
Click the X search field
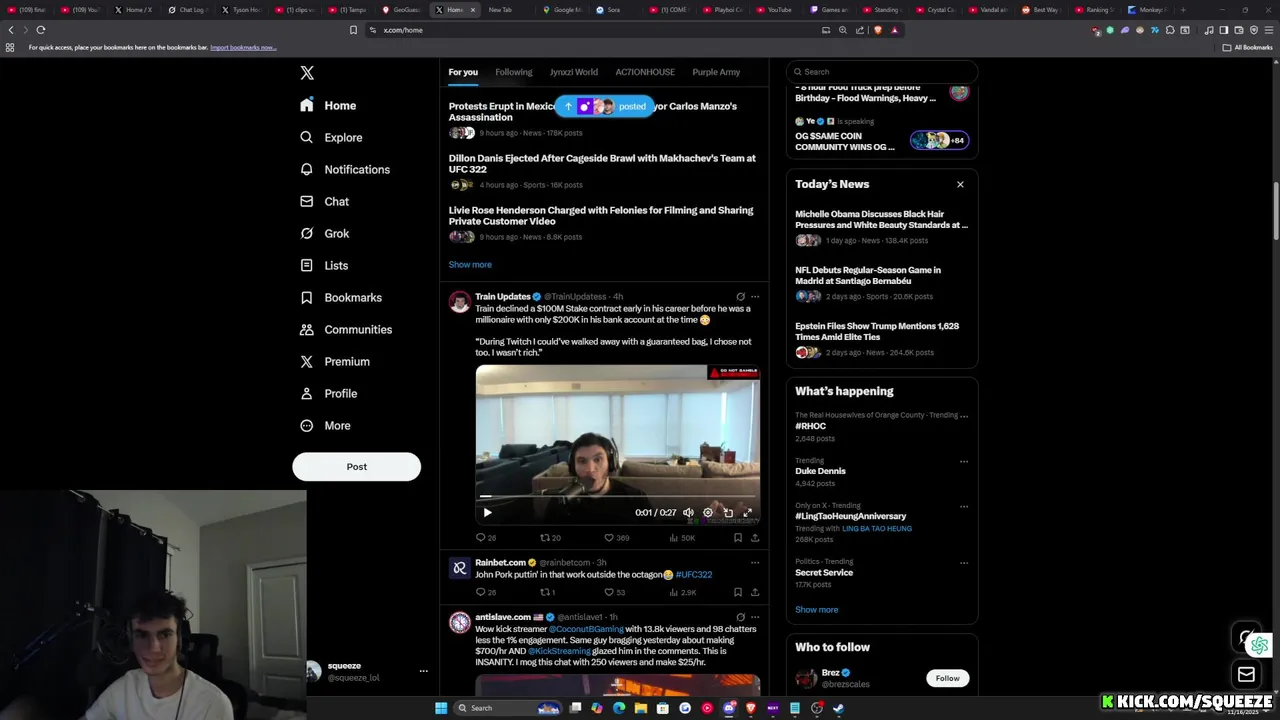881,72
